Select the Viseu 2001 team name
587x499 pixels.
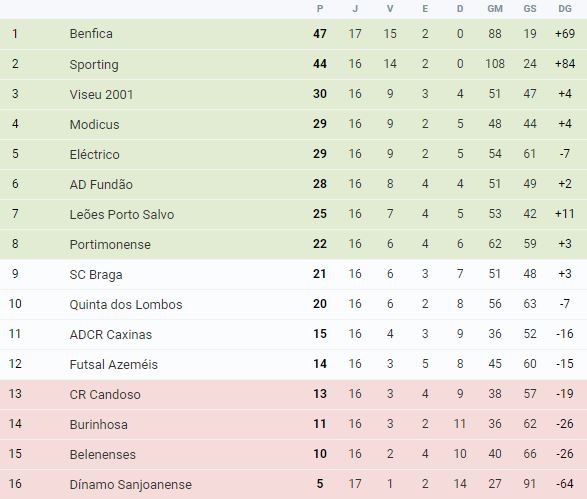pos(101,94)
